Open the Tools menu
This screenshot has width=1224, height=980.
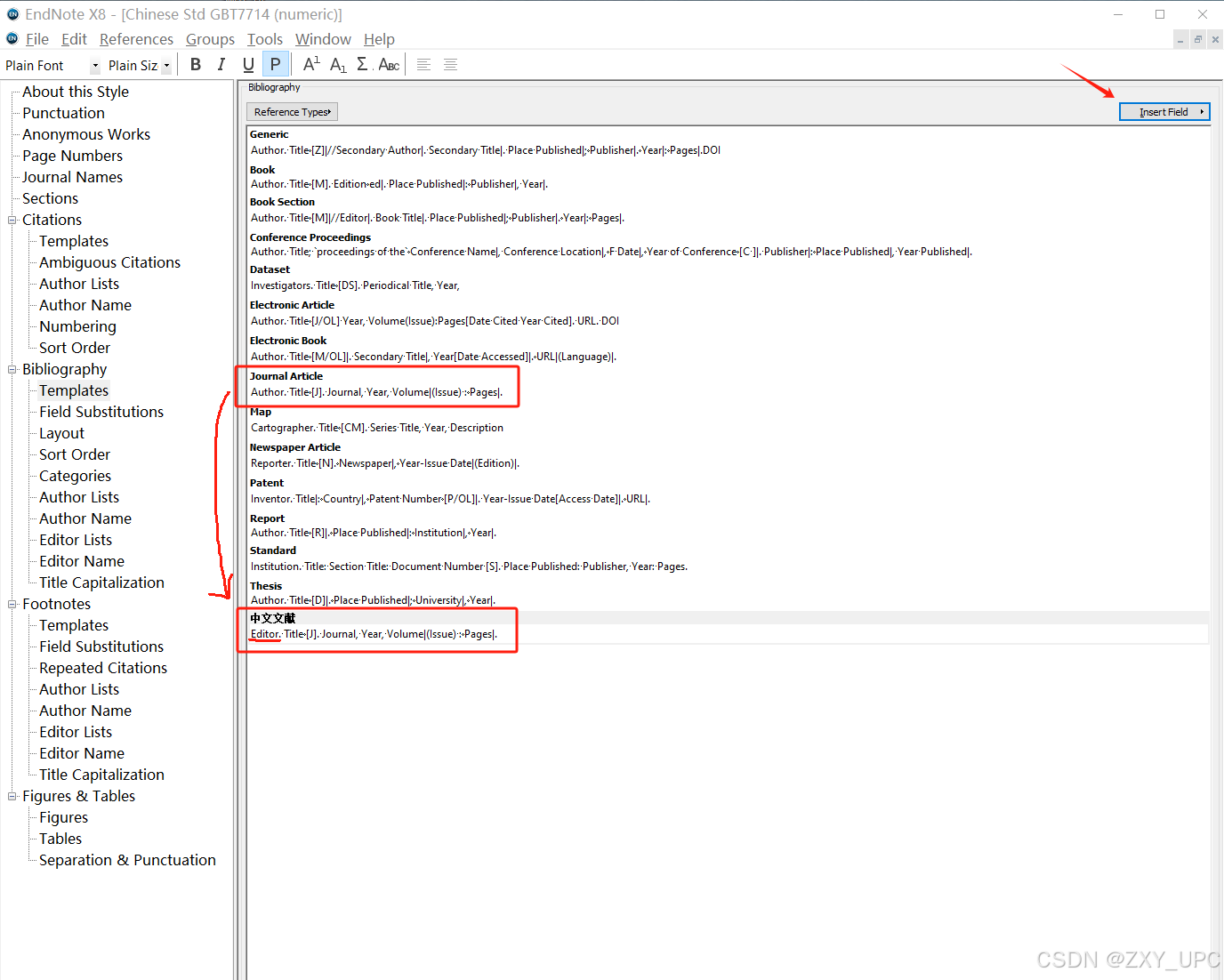click(x=264, y=39)
